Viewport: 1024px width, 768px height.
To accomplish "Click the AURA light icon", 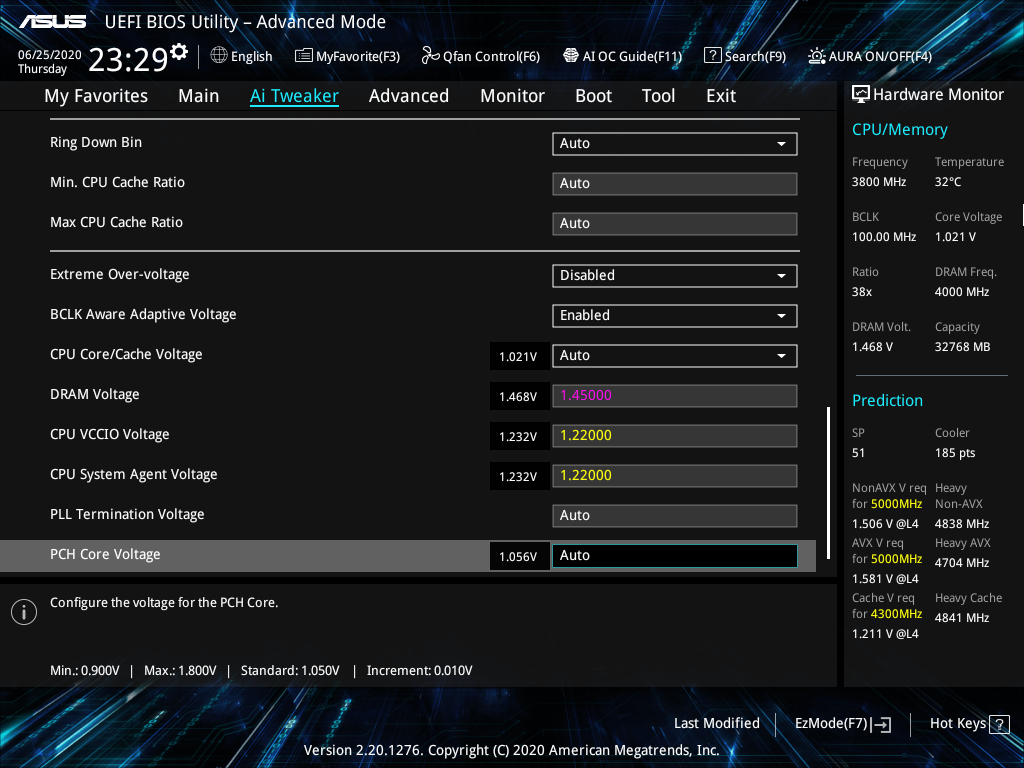I will (816, 56).
